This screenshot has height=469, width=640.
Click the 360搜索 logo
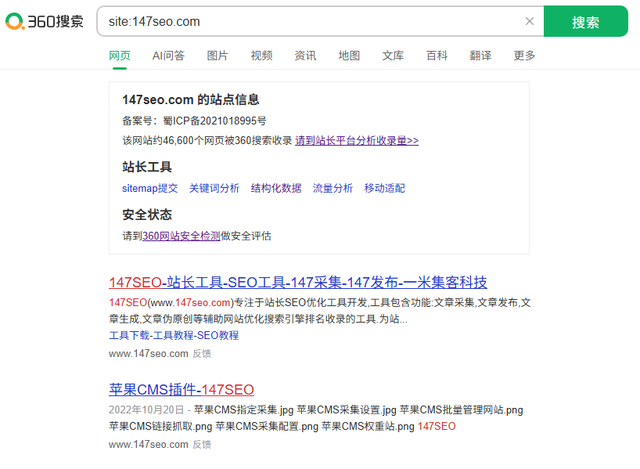pyautogui.click(x=44, y=21)
